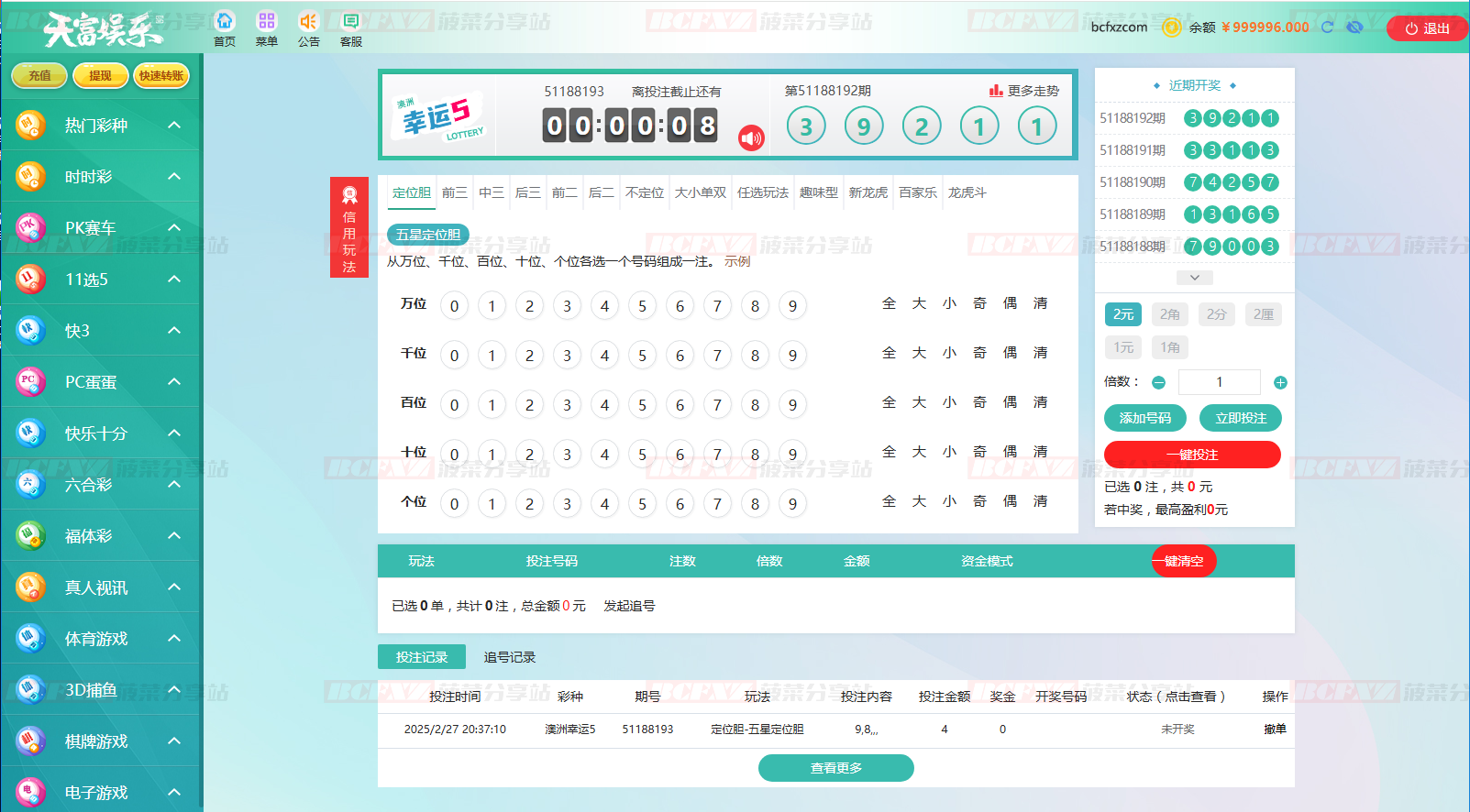Click the minus icon to decrease multiplier
1470x812 pixels.
(x=1158, y=382)
